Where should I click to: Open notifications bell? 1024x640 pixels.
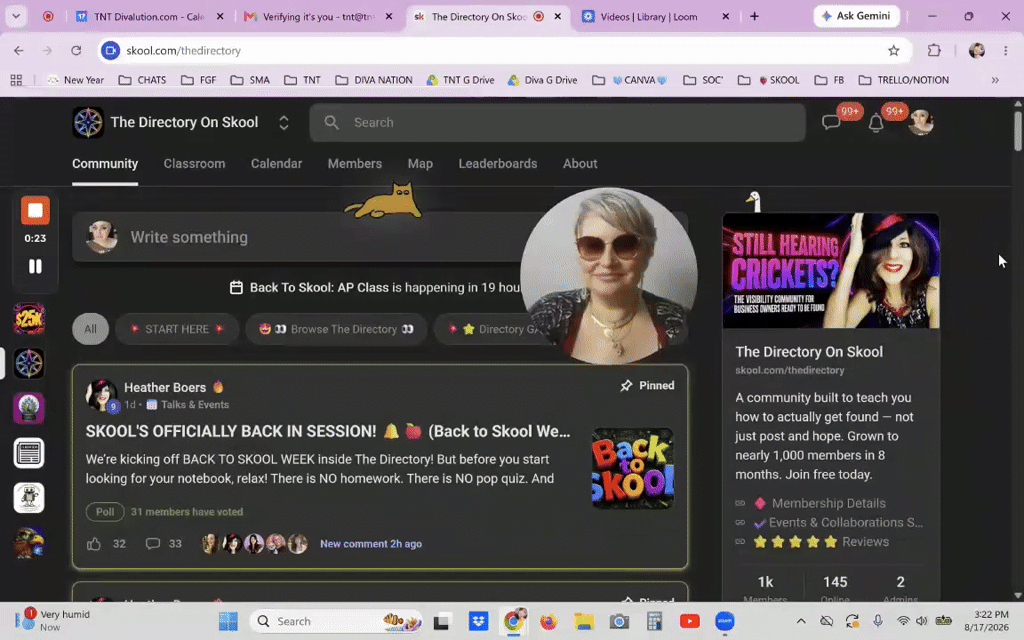(876, 122)
